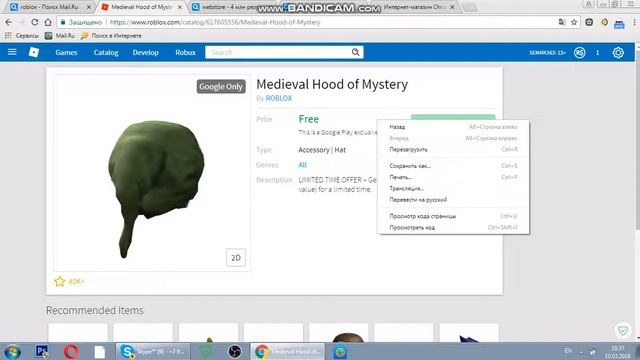
Task: Open the Сервисы apps bookmark
Action: coord(22,36)
